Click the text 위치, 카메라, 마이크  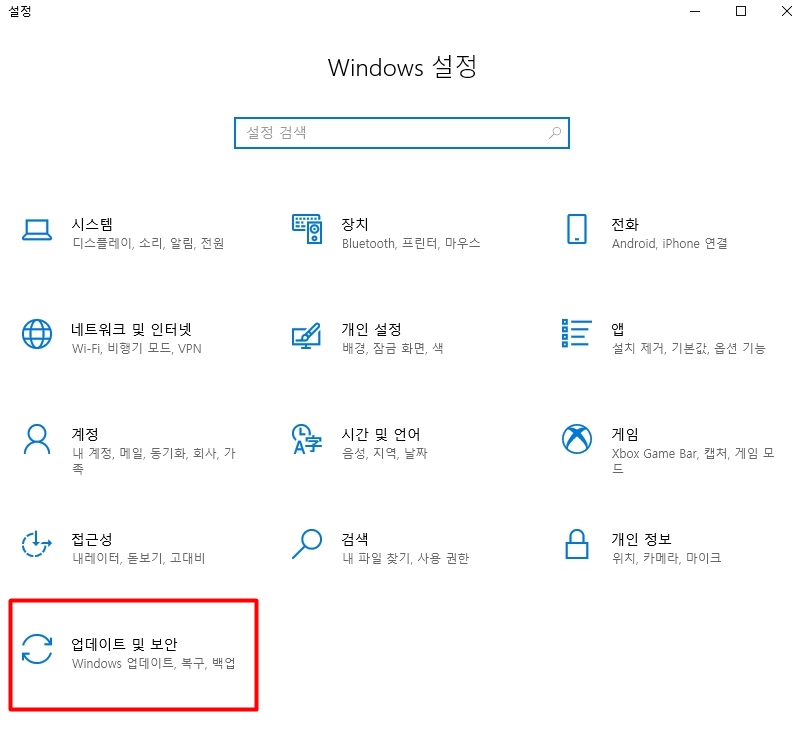click(x=667, y=558)
